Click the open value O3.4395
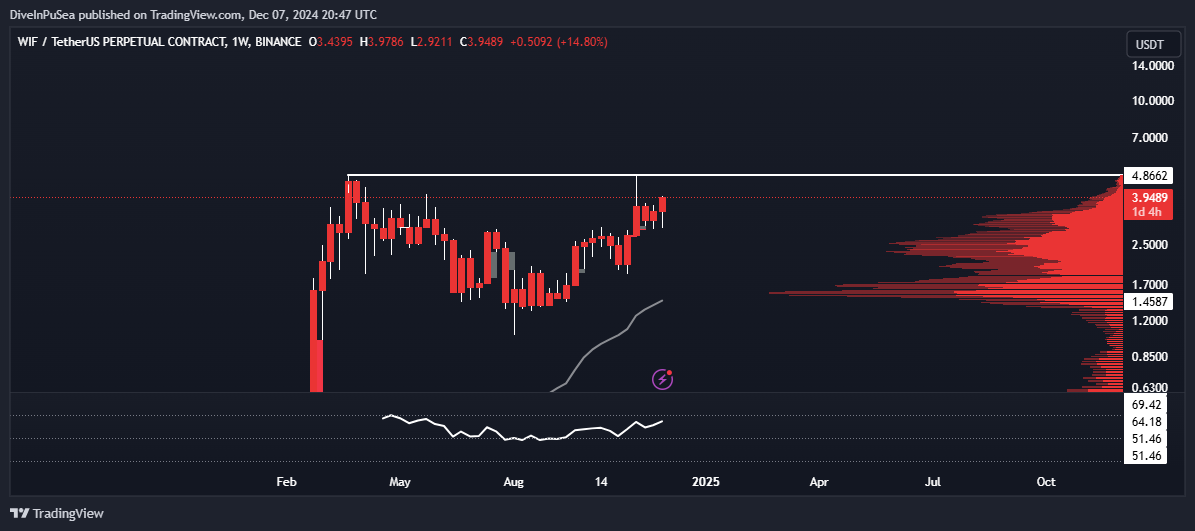1195x531 pixels. [331, 42]
